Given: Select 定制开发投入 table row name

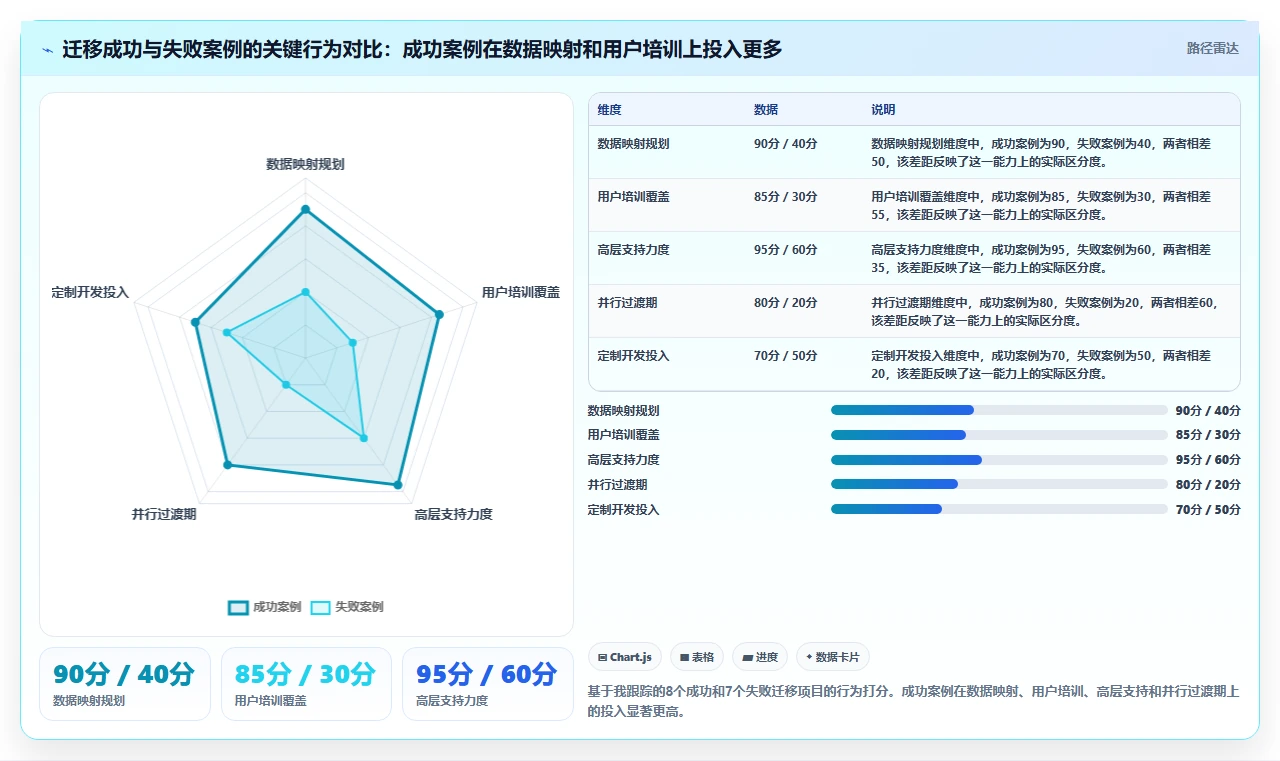Looking at the screenshot, I should (633, 356).
